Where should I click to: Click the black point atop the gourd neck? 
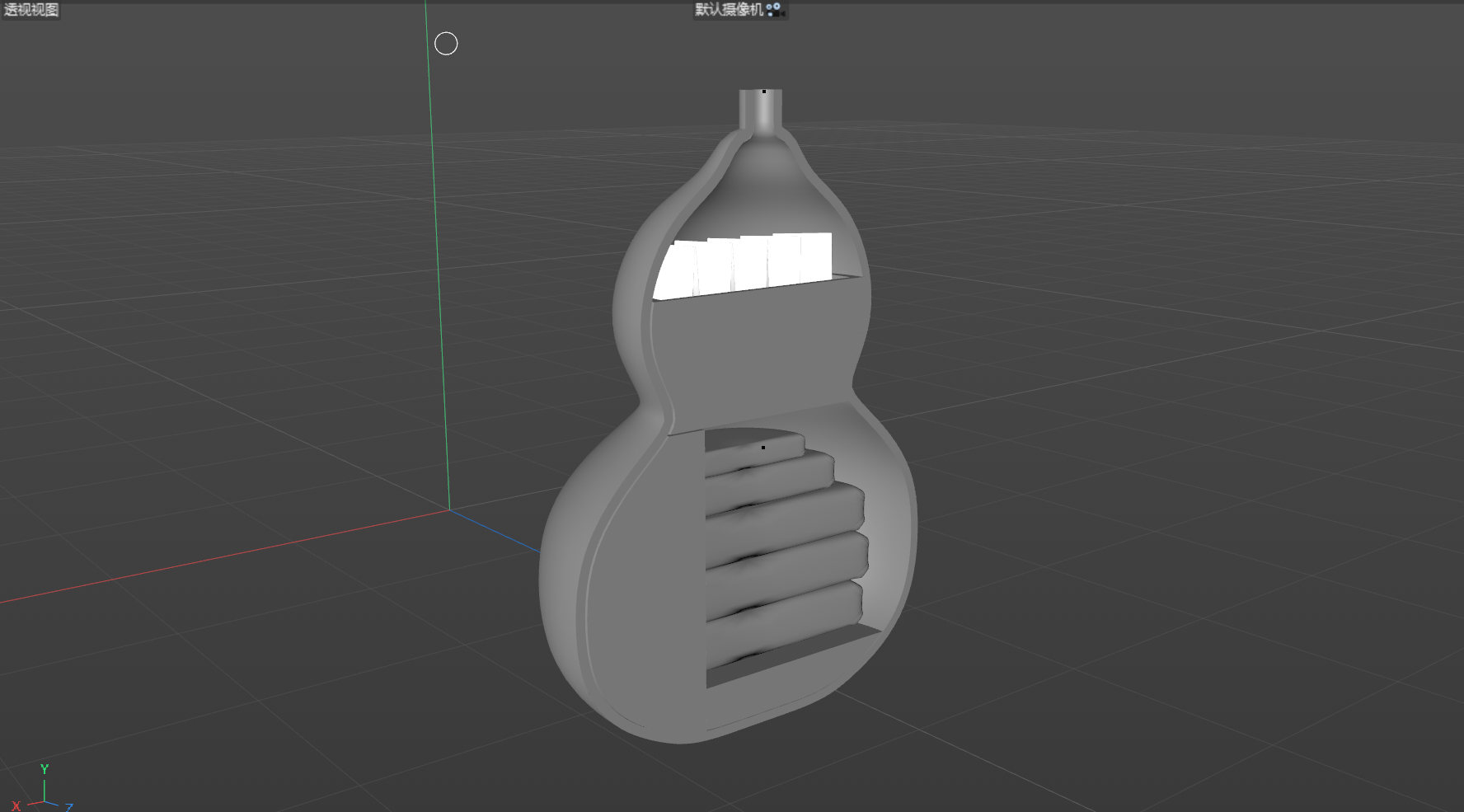point(764,92)
